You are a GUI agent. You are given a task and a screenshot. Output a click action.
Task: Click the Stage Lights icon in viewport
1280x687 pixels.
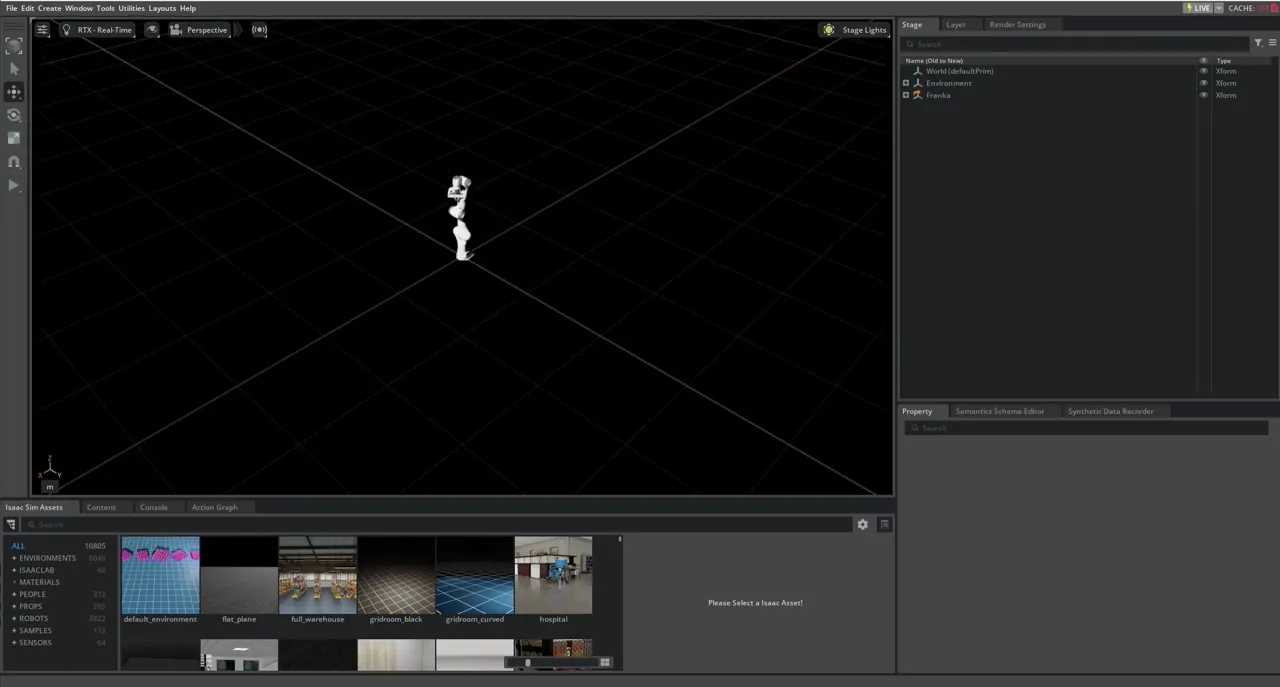(829, 29)
